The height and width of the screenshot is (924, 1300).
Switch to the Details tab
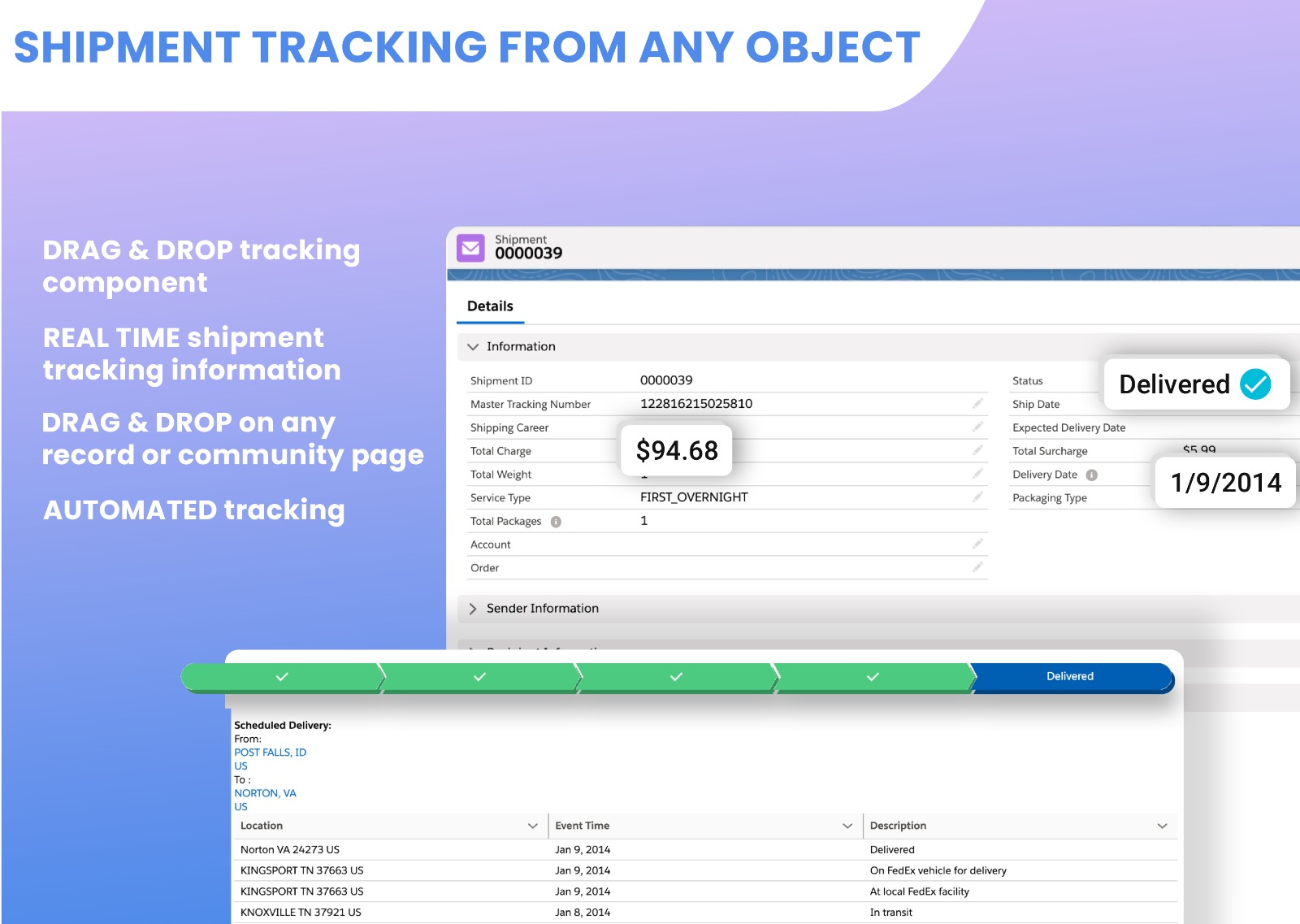490,306
